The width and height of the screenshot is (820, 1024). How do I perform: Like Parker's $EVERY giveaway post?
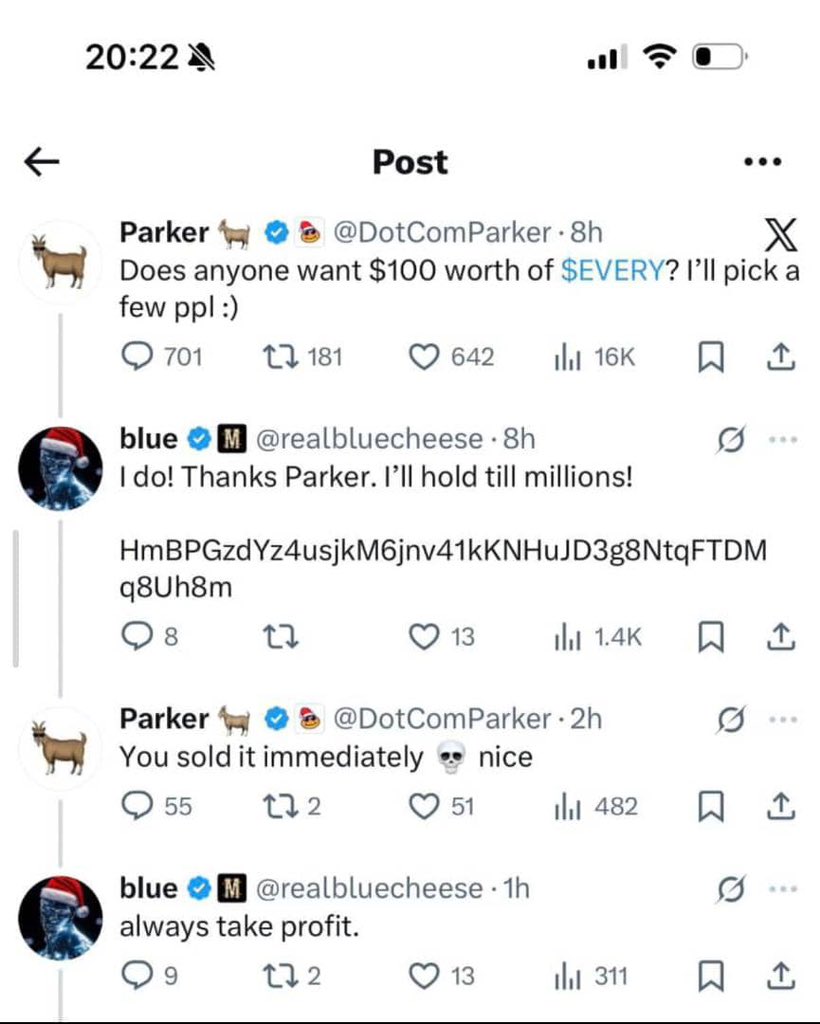(426, 357)
